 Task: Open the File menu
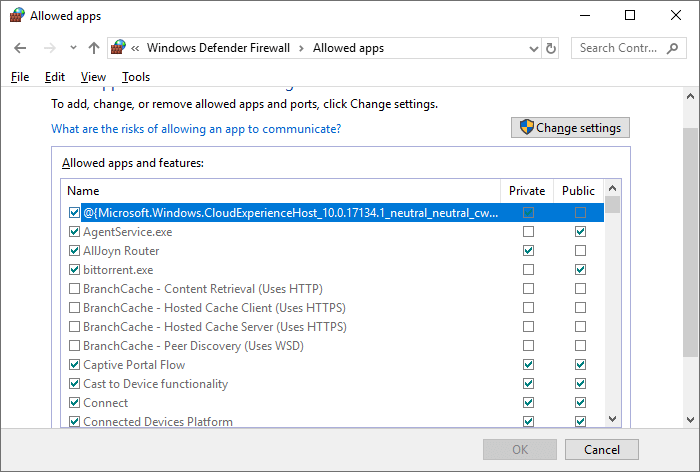[20, 77]
